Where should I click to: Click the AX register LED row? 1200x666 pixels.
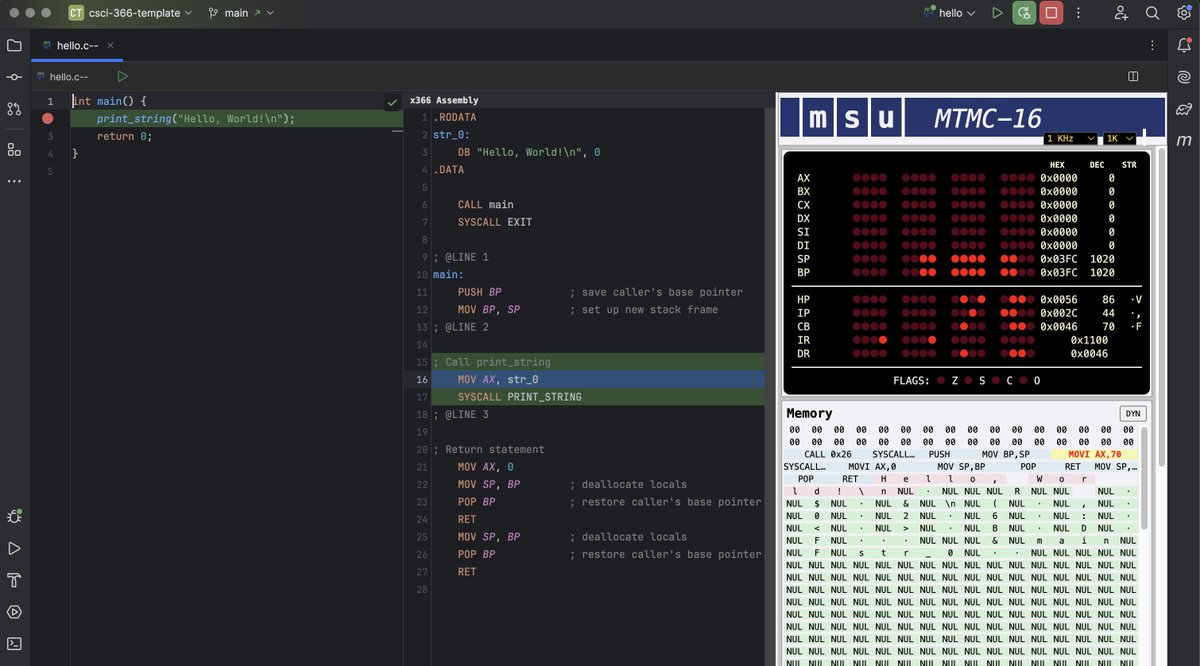click(944, 178)
